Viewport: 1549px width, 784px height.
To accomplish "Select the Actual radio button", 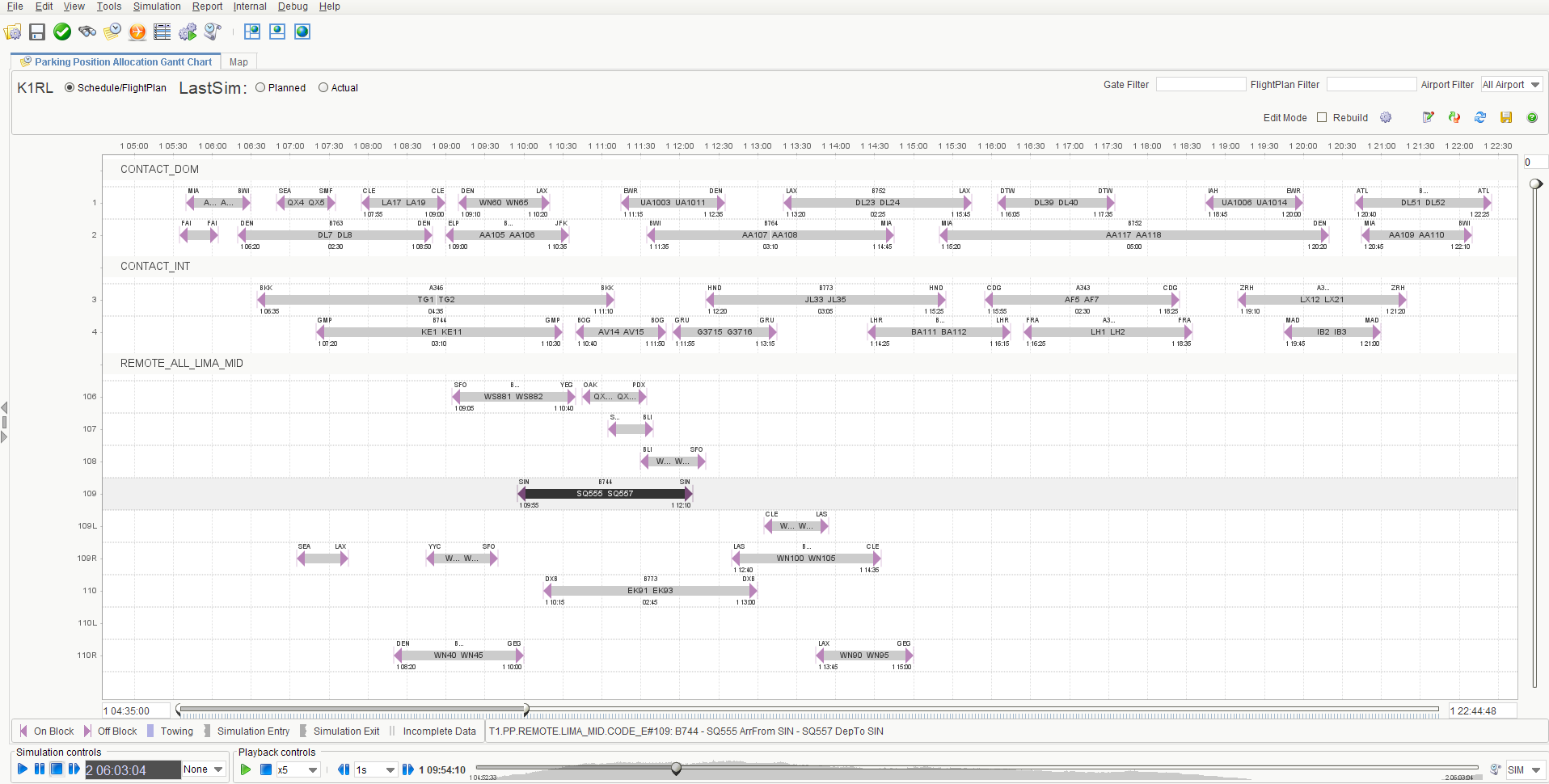I will coord(323,87).
